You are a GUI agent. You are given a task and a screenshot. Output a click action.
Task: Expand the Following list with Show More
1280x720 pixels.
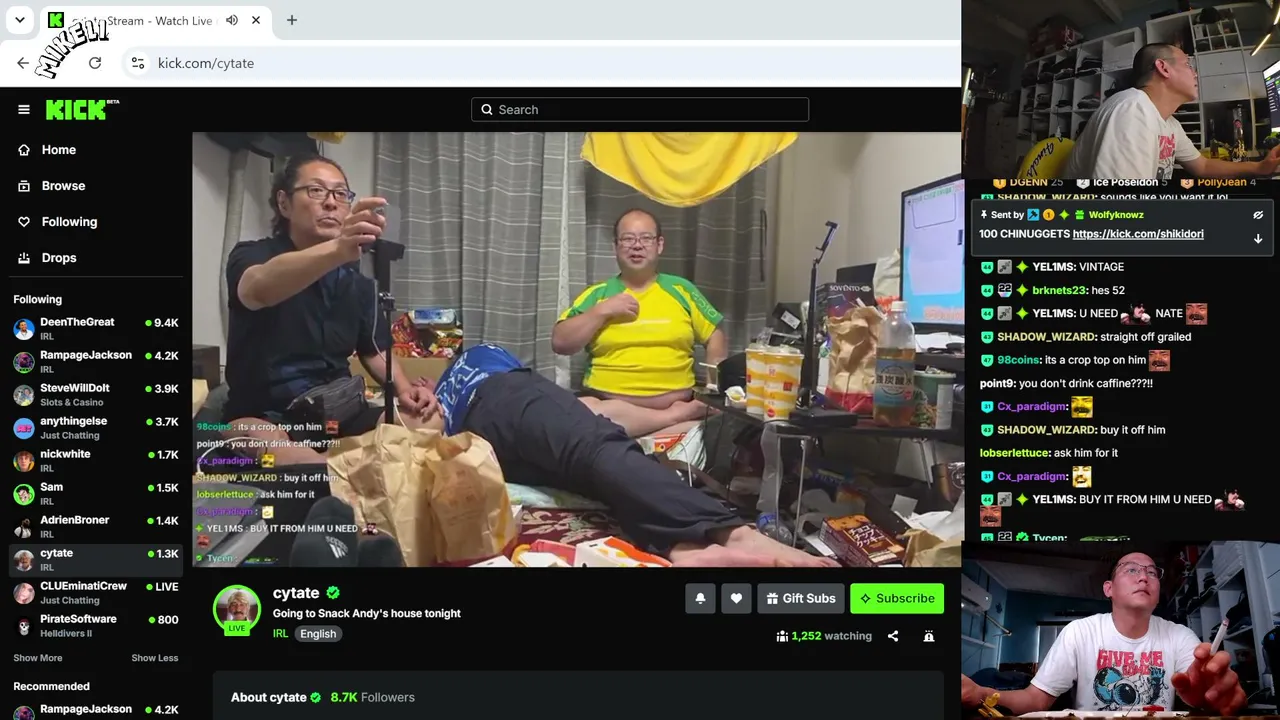tap(38, 658)
